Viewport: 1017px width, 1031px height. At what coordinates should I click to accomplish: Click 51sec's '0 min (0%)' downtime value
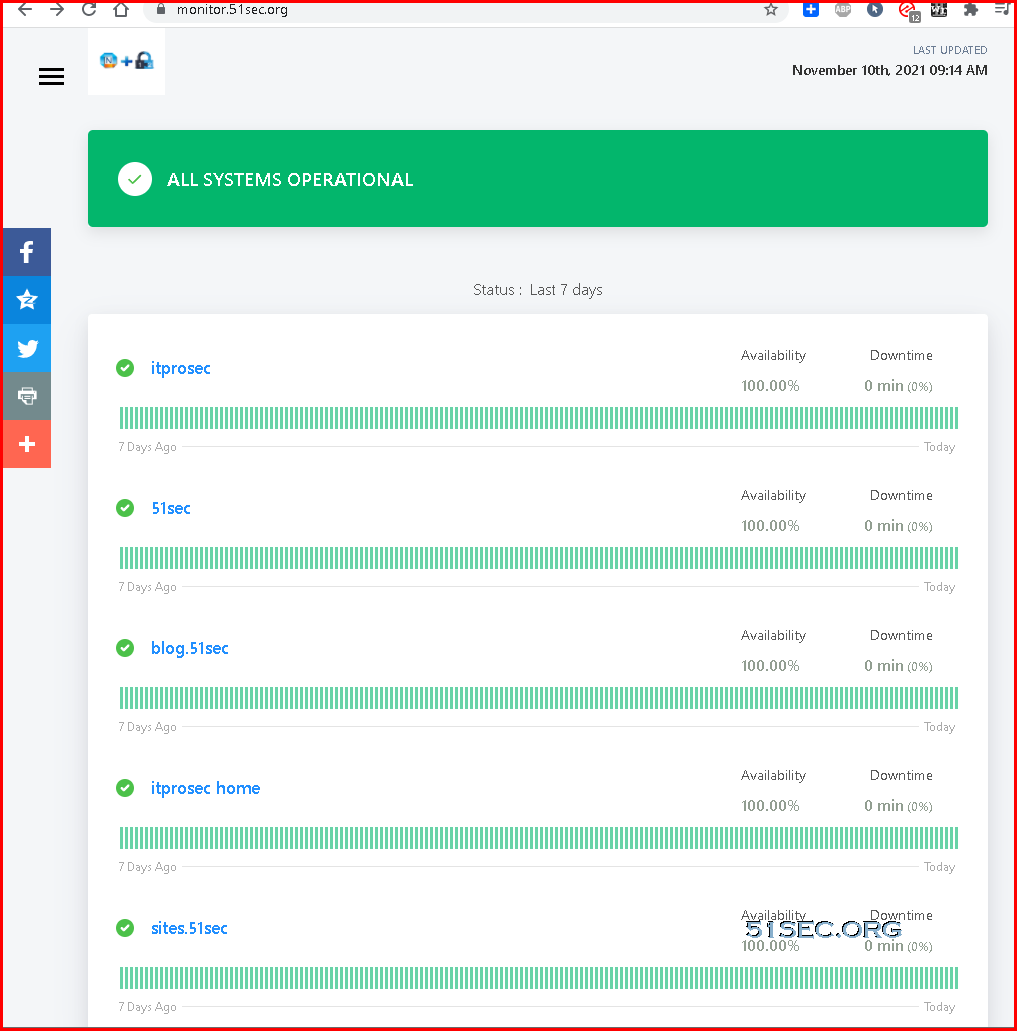[898, 526]
